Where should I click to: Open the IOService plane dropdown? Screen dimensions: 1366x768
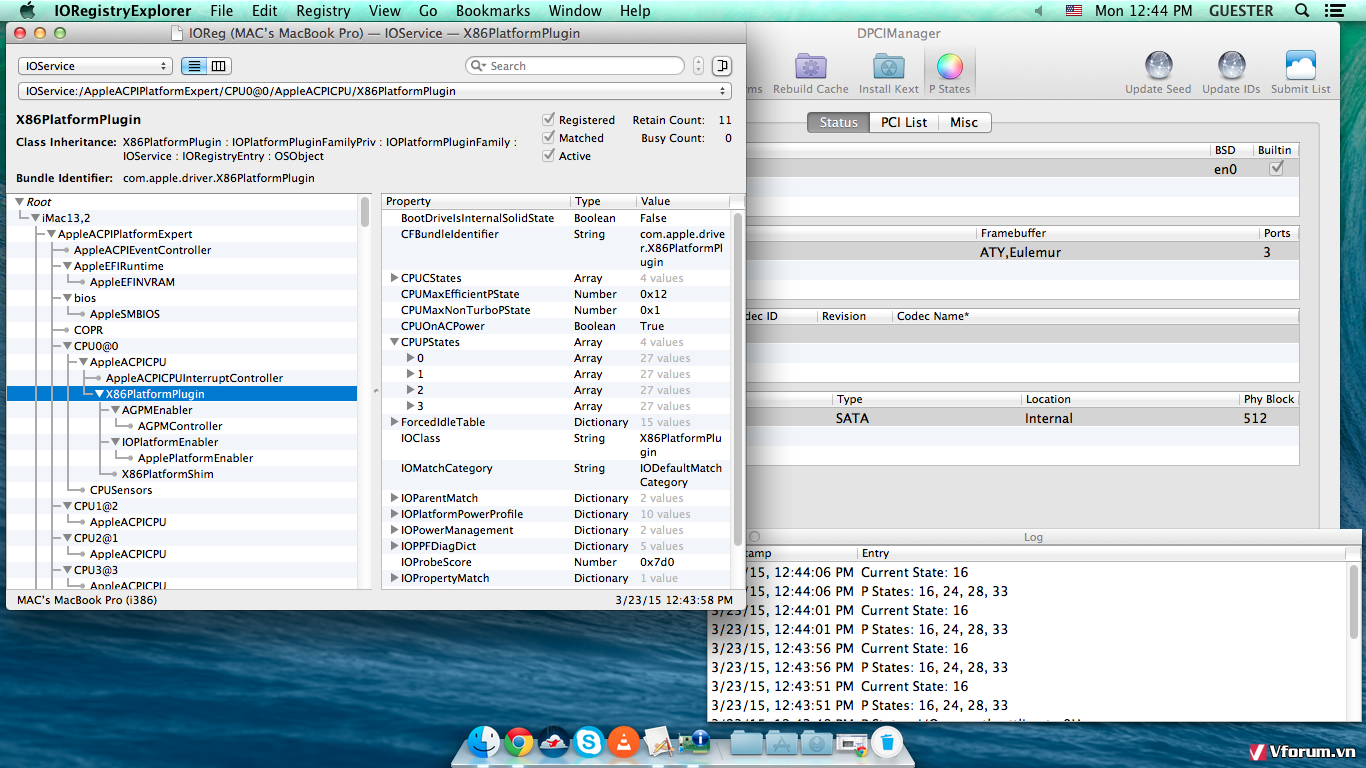click(95, 66)
